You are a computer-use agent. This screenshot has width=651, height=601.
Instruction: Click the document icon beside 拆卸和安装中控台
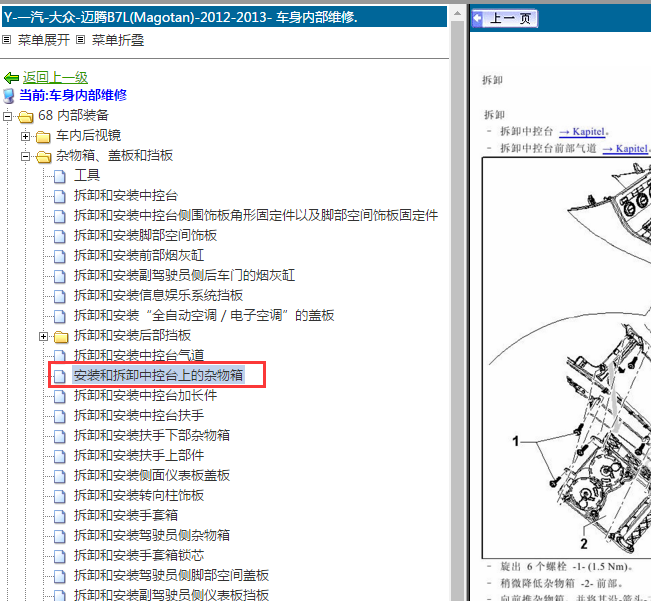[x=60, y=196]
